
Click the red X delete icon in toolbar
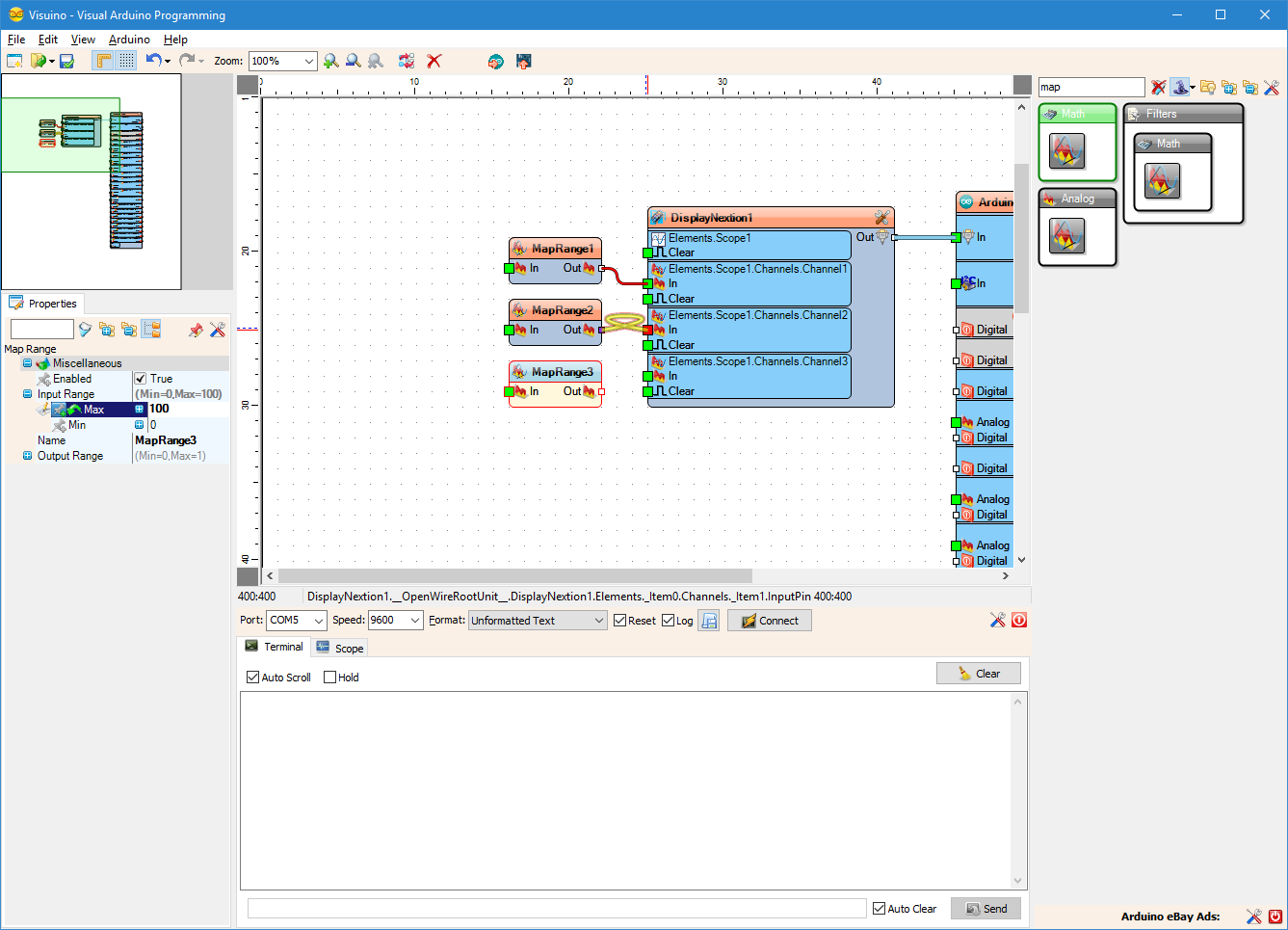pyautogui.click(x=434, y=61)
